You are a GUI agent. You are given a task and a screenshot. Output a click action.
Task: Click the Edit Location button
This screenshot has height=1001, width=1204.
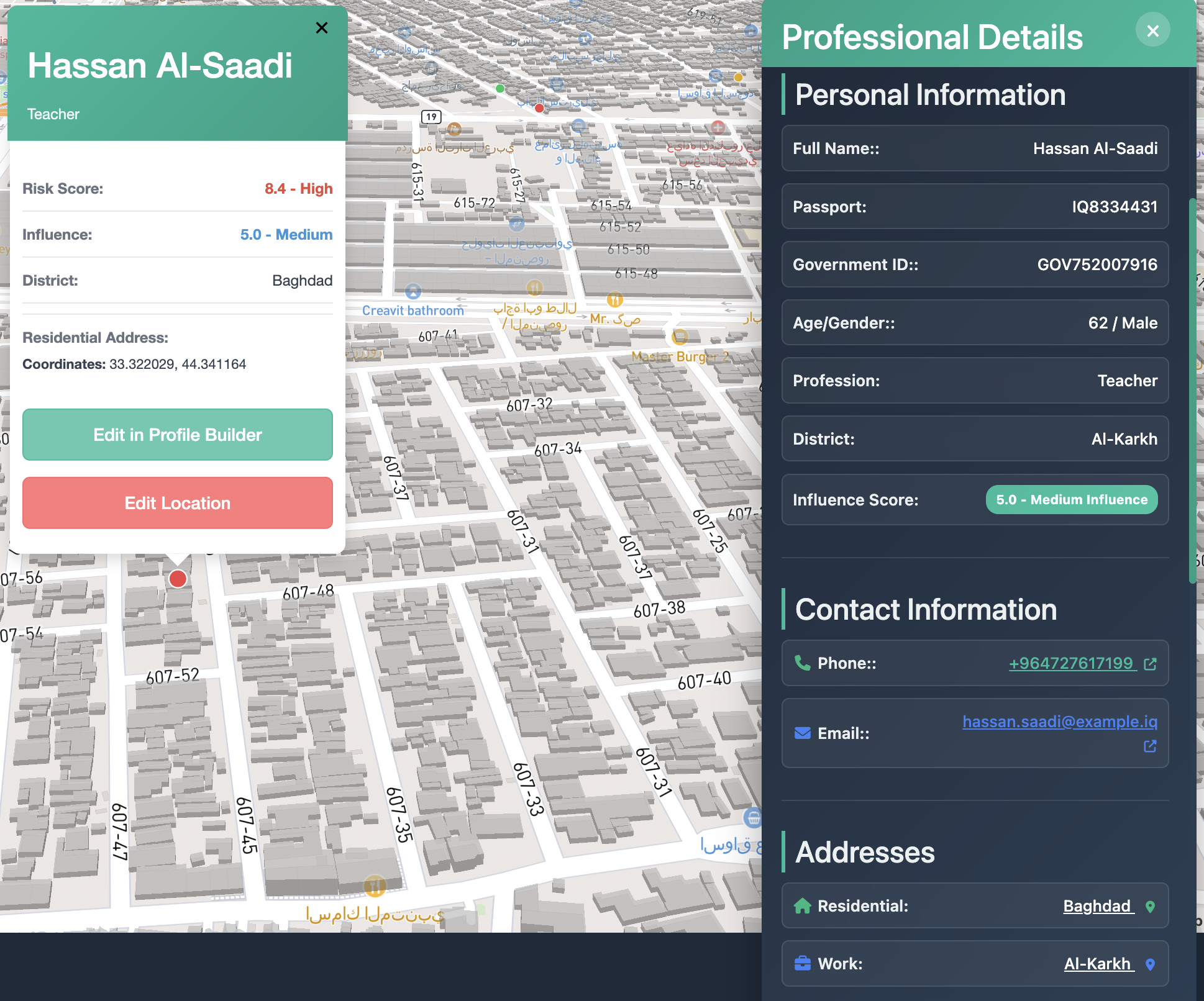click(178, 503)
